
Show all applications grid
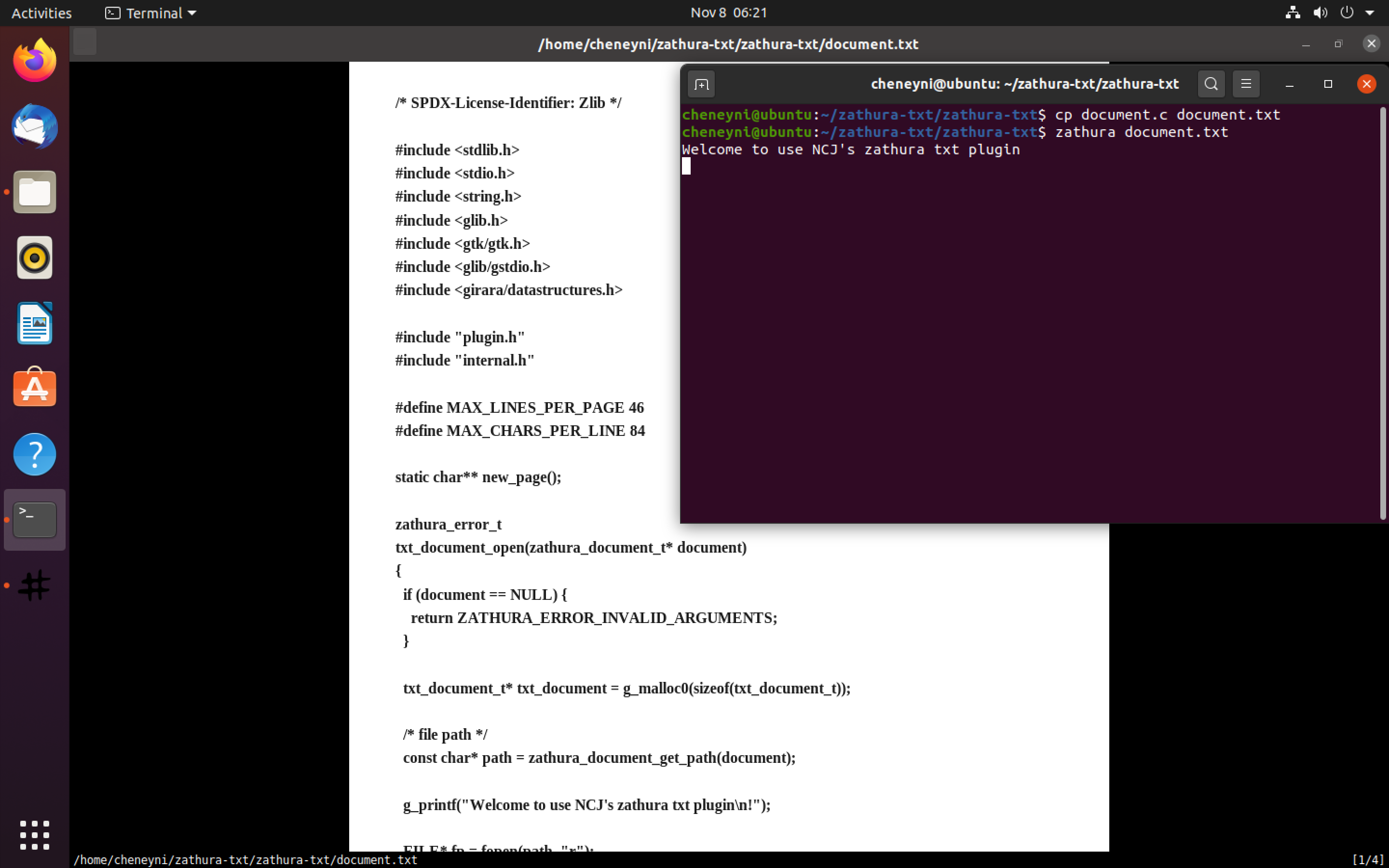pos(34,835)
